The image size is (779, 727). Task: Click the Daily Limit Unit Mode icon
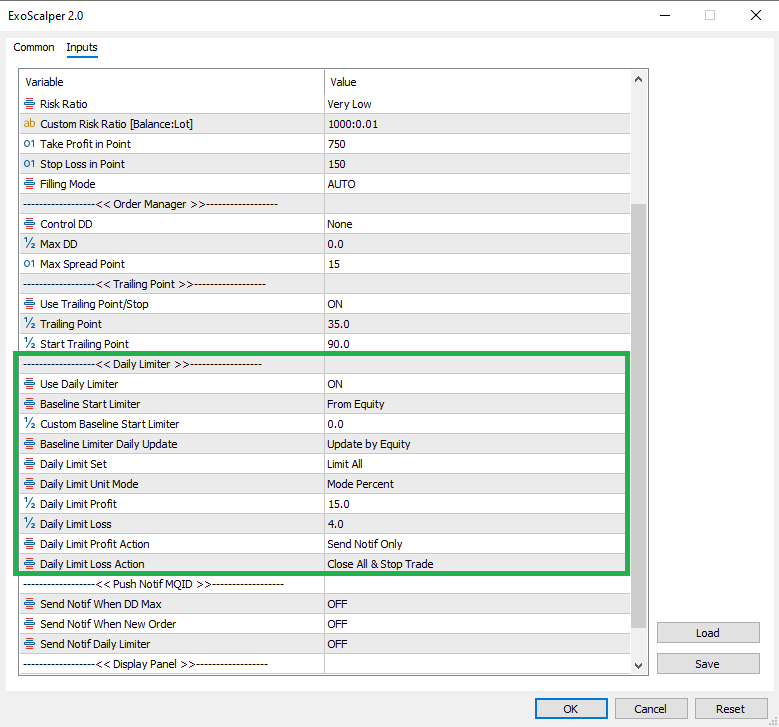[x=29, y=484]
